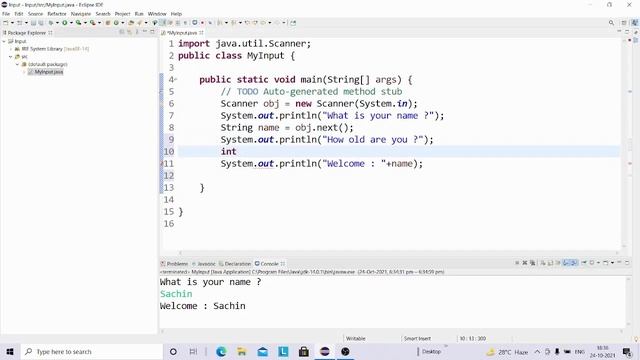The image size is (640, 360).
Task: Toggle Pin Console button
Action: [x=584, y=263]
